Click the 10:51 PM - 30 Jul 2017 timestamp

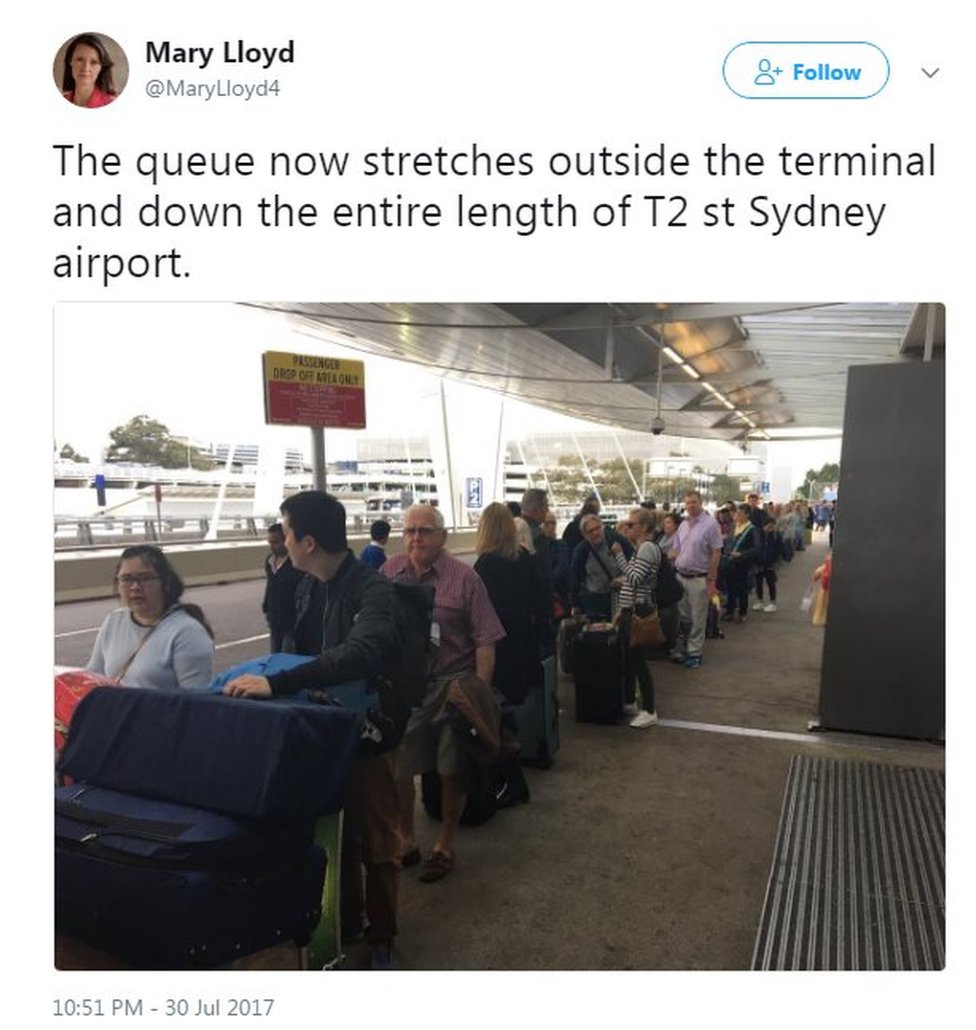[163, 1007]
